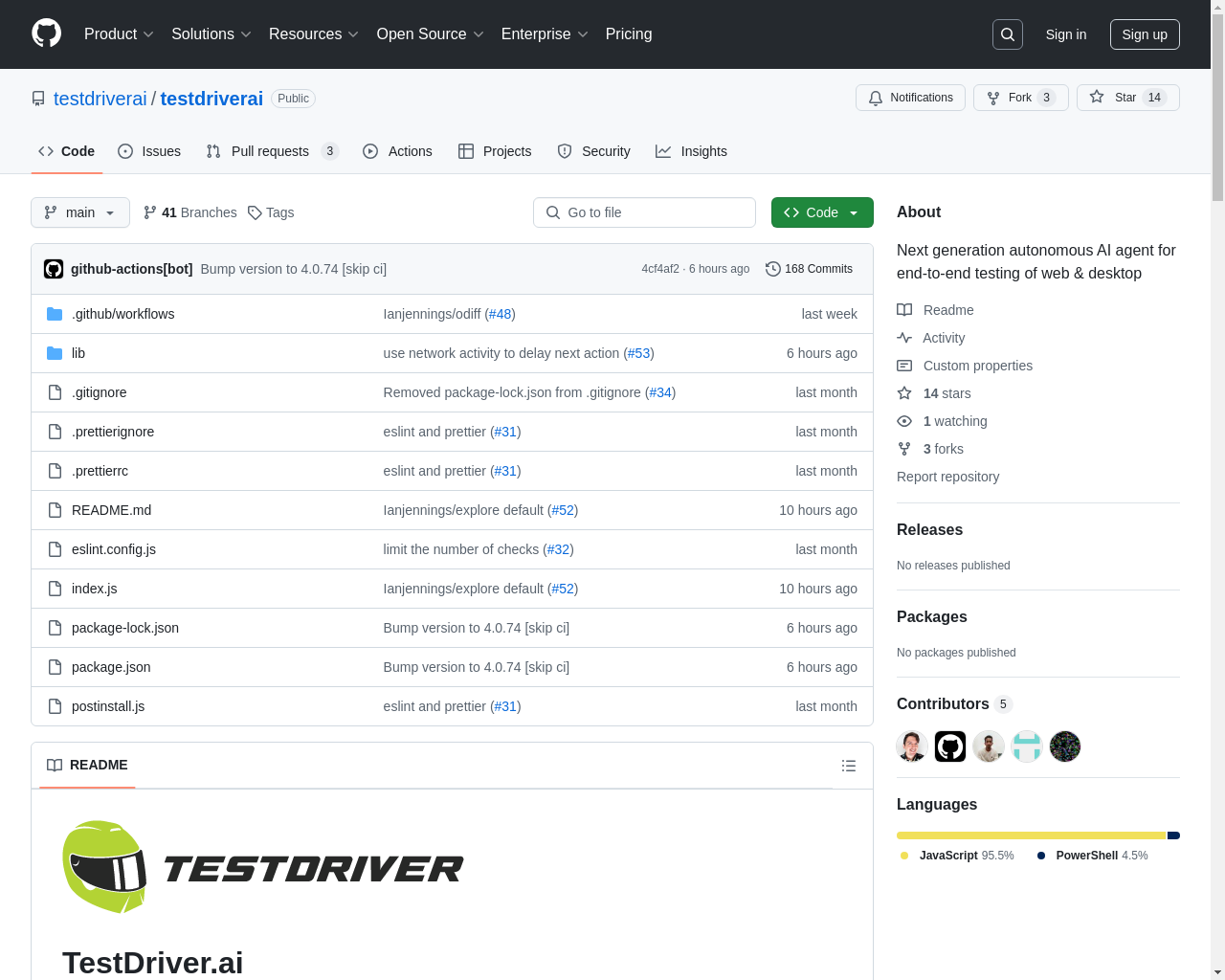1225x980 pixels.
Task: Click the Activity pulse icon
Action: 904,338
